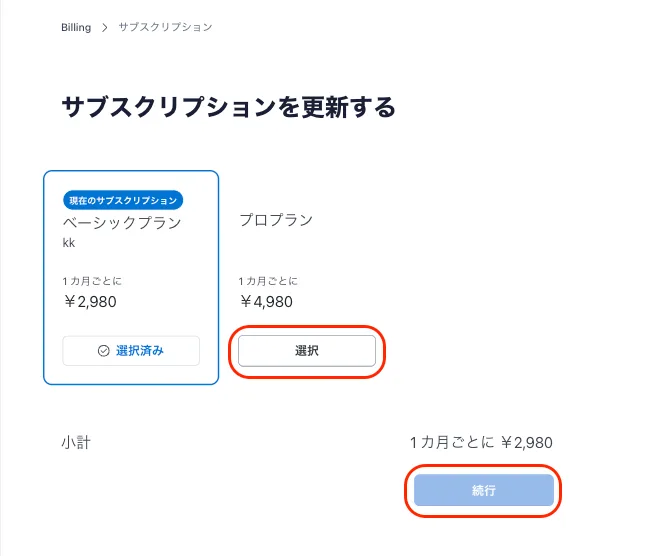
Task: Click 1カ月ごとに label in Basic plan card
Action: tap(92, 281)
